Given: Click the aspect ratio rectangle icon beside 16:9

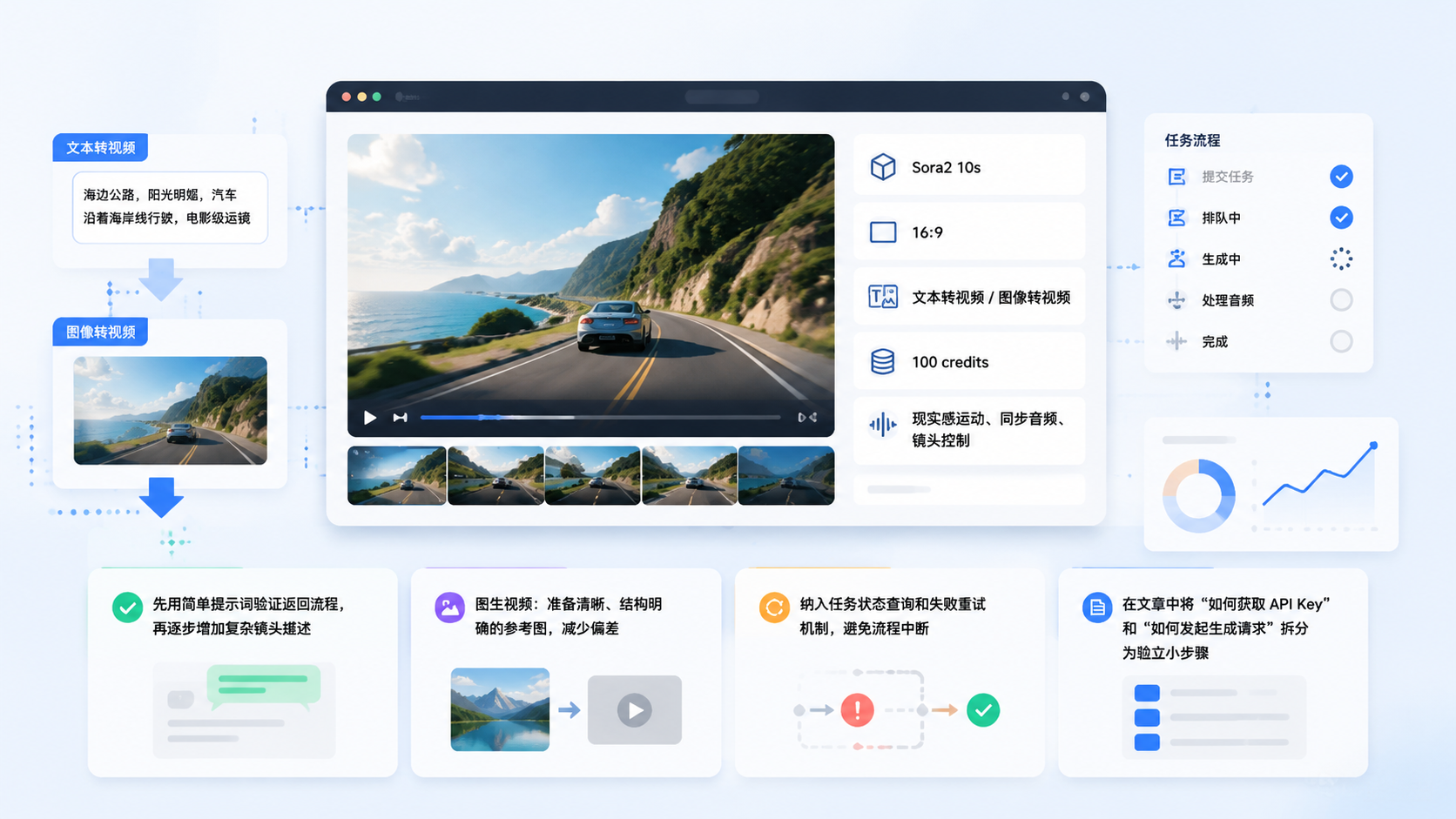Looking at the screenshot, I should (883, 232).
